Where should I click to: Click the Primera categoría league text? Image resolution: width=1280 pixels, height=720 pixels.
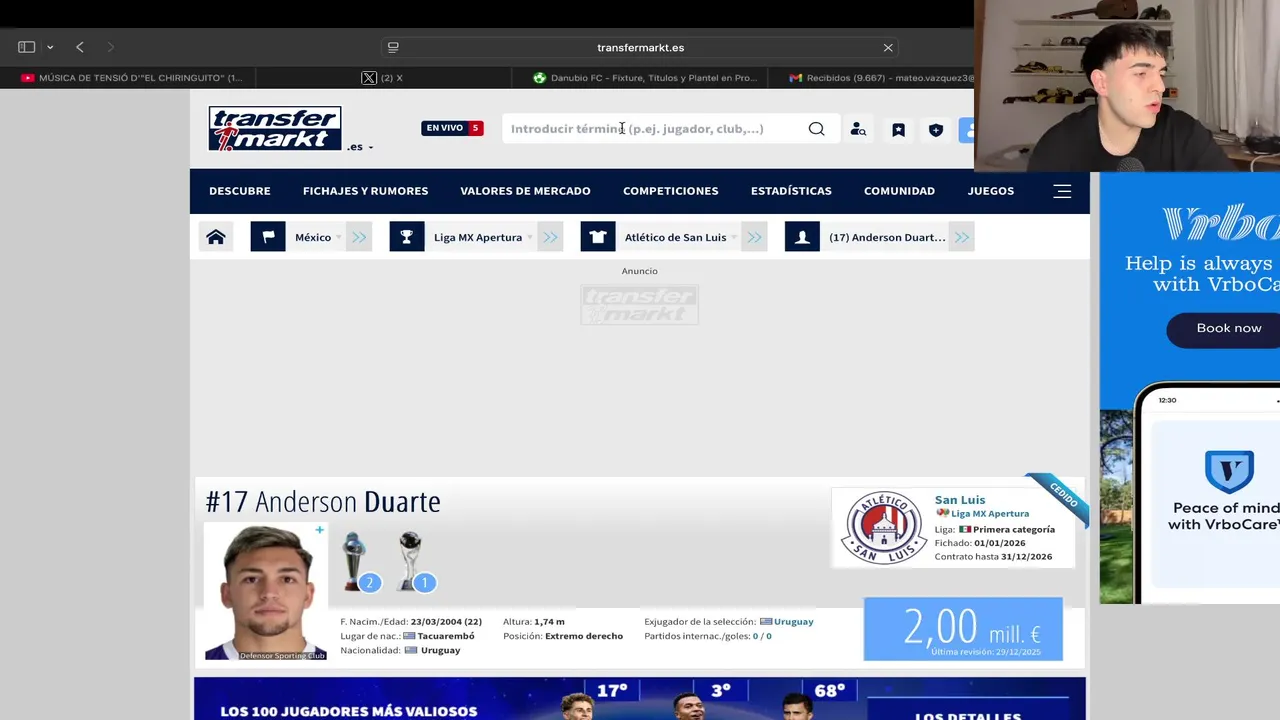[x=1014, y=530]
